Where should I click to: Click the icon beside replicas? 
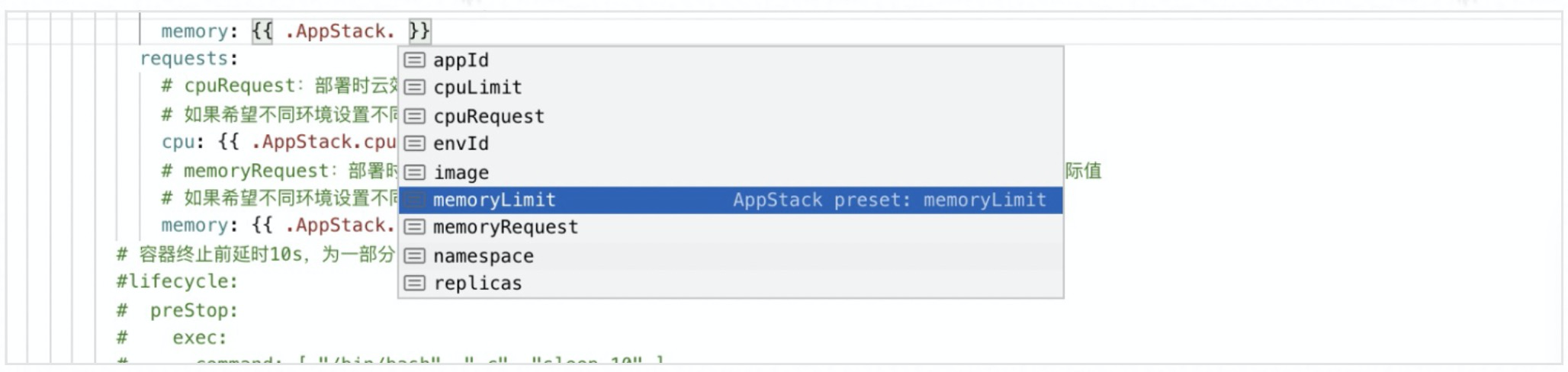(414, 283)
